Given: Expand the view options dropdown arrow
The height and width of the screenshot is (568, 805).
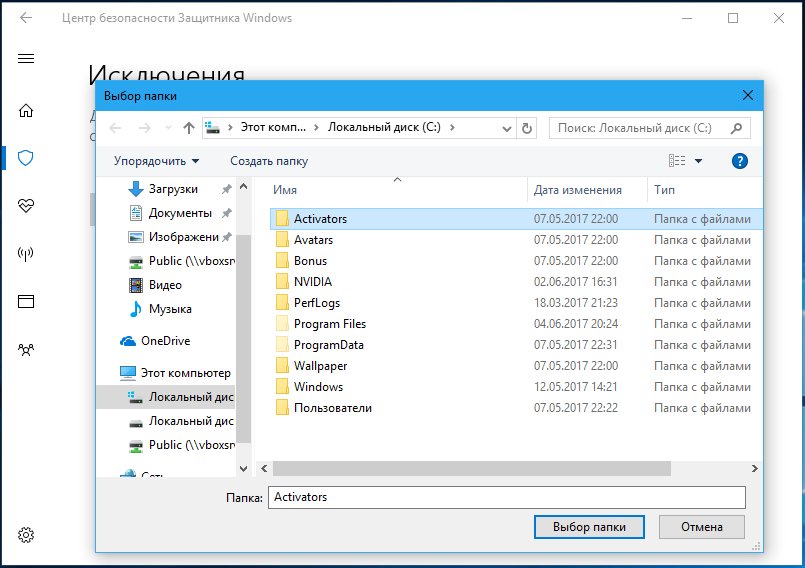Looking at the screenshot, I should [698, 161].
